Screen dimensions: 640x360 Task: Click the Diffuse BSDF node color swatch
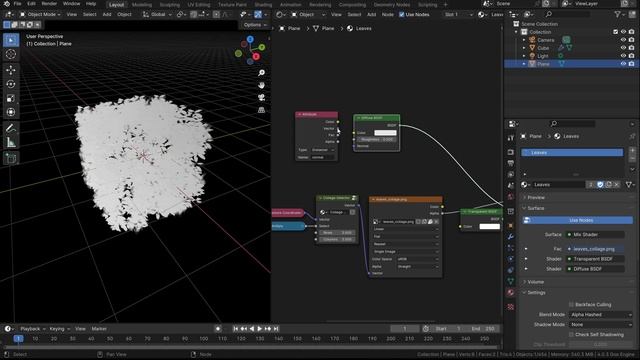[x=385, y=133]
